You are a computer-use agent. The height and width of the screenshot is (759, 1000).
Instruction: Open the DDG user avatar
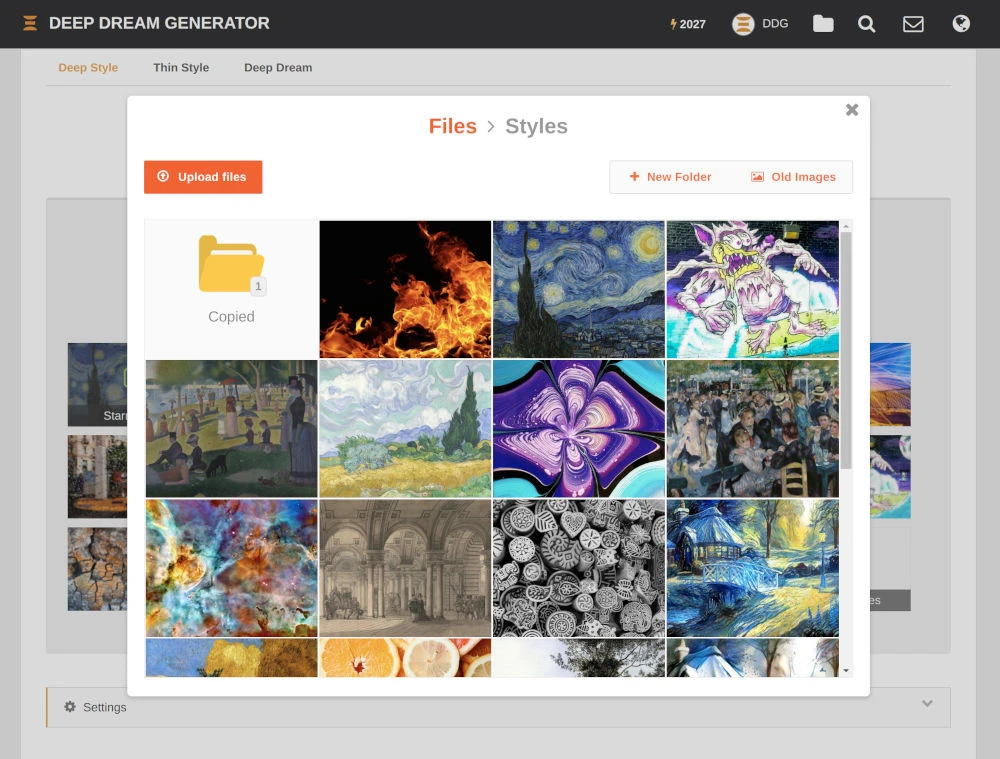pyautogui.click(x=743, y=24)
